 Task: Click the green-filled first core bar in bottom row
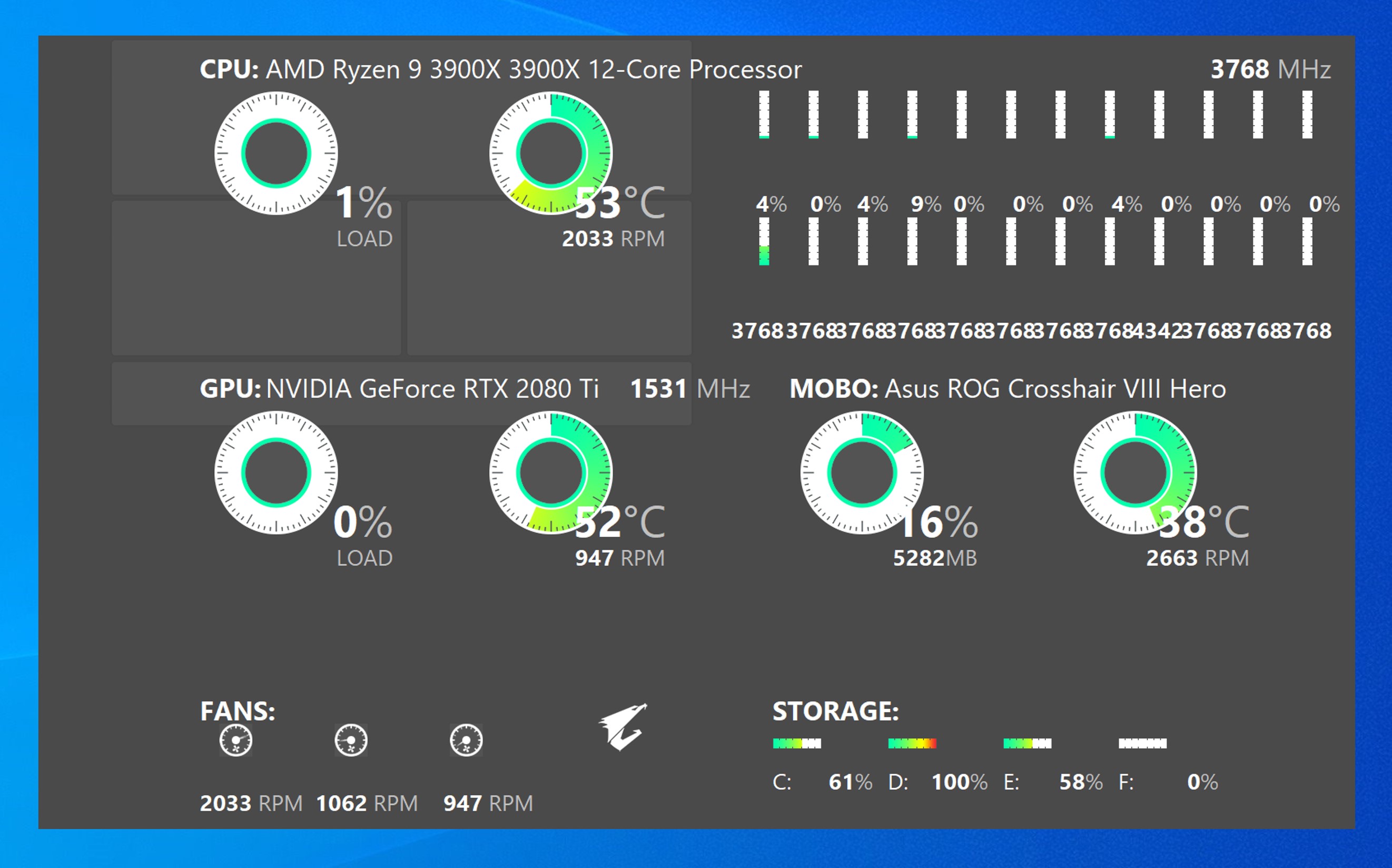tap(764, 242)
